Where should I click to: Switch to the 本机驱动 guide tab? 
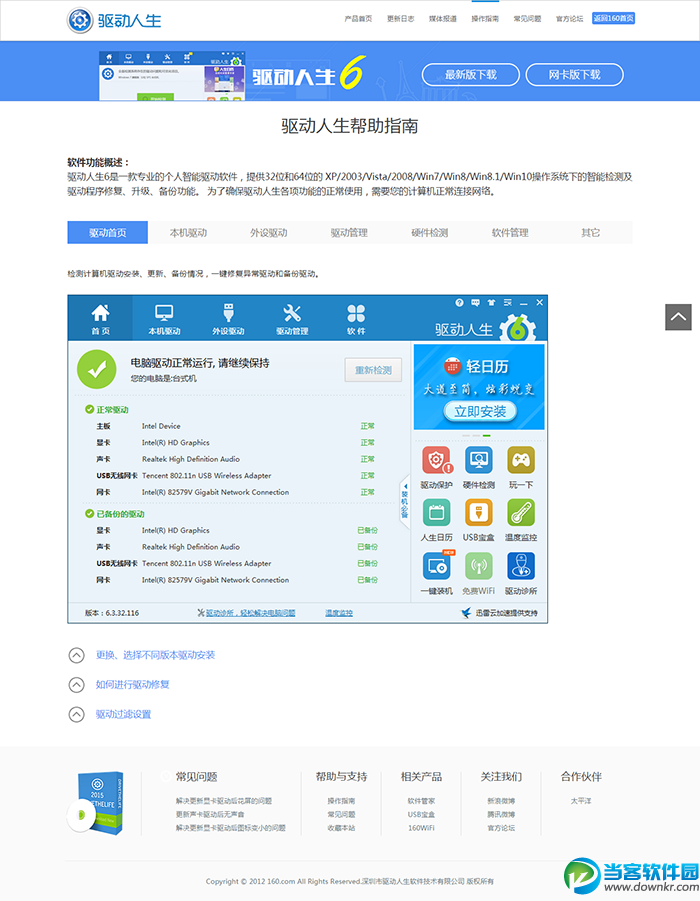(188, 232)
